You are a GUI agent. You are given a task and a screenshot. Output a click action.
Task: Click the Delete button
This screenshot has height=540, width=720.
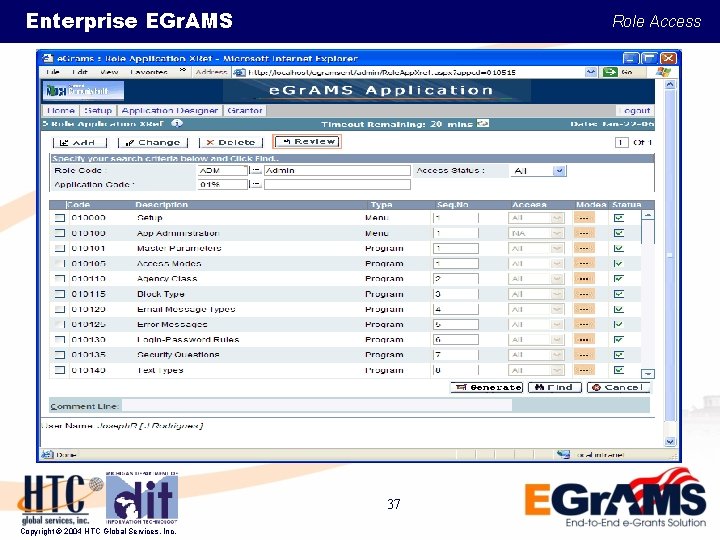point(231,142)
